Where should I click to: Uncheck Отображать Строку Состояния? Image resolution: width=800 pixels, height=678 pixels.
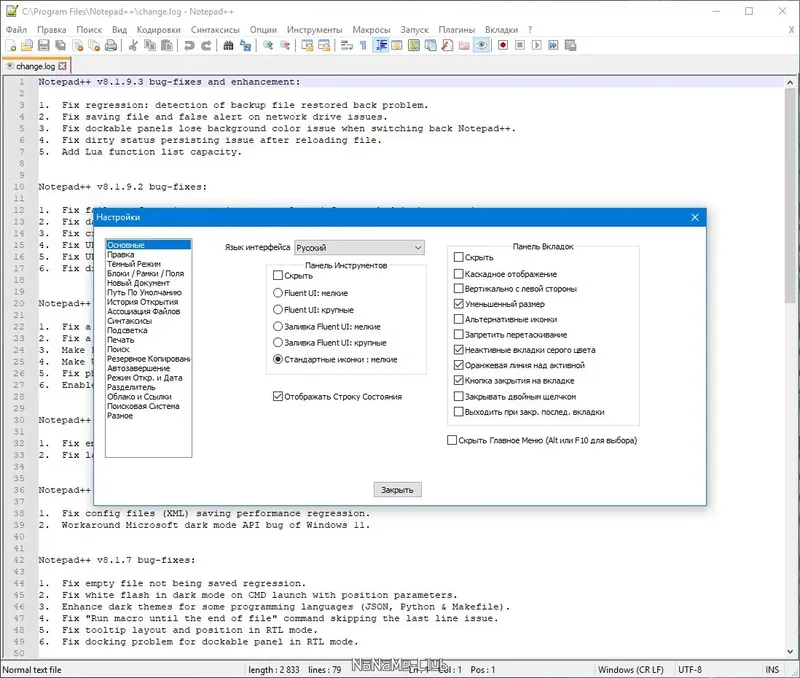coord(278,397)
